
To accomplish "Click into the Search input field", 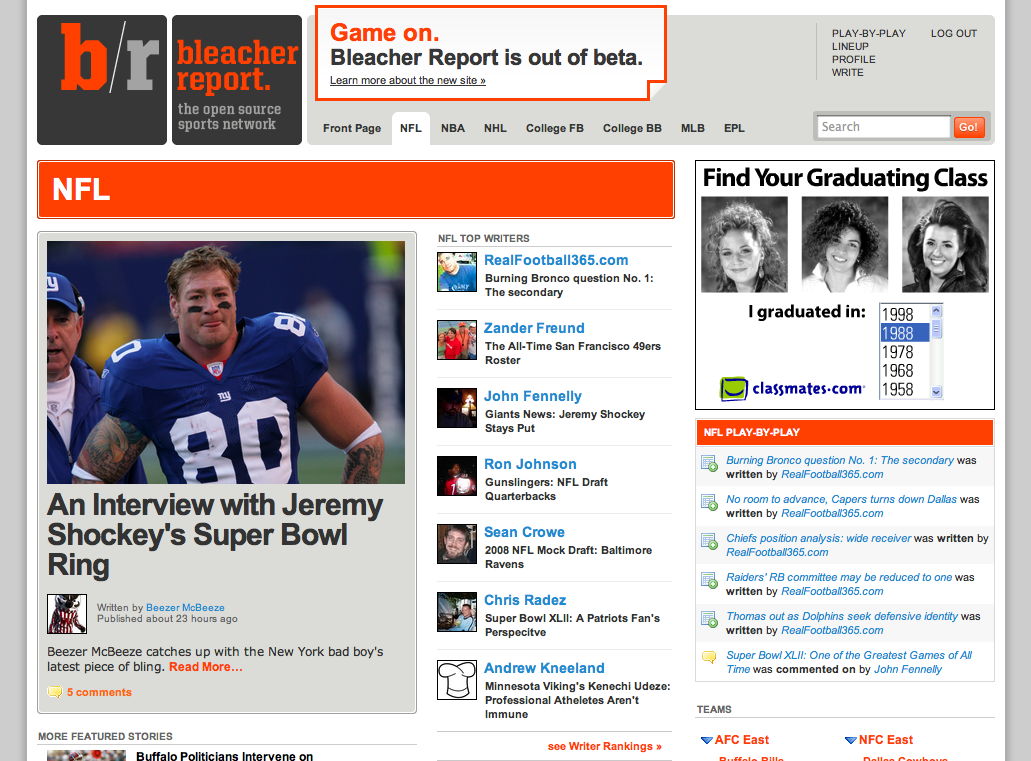I will 883,127.
